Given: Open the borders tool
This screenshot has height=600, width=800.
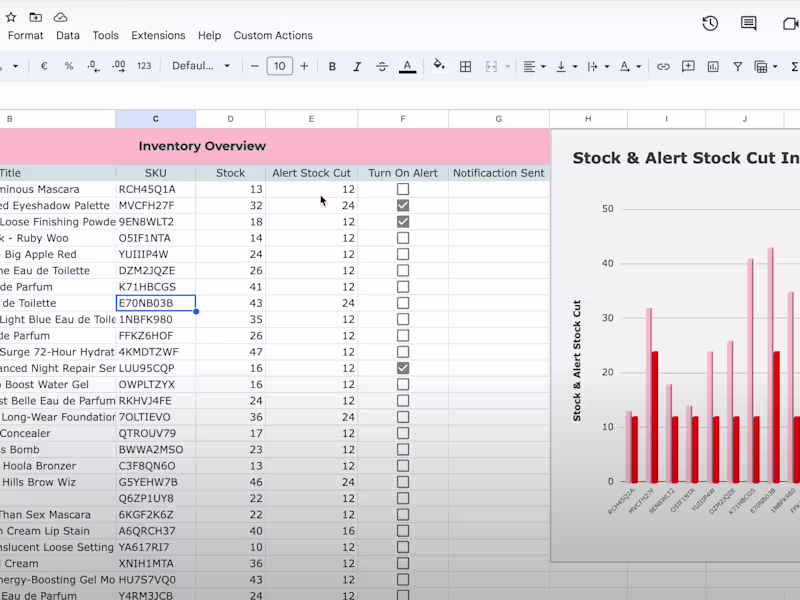Looking at the screenshot, I should click(x=465, y=66).
